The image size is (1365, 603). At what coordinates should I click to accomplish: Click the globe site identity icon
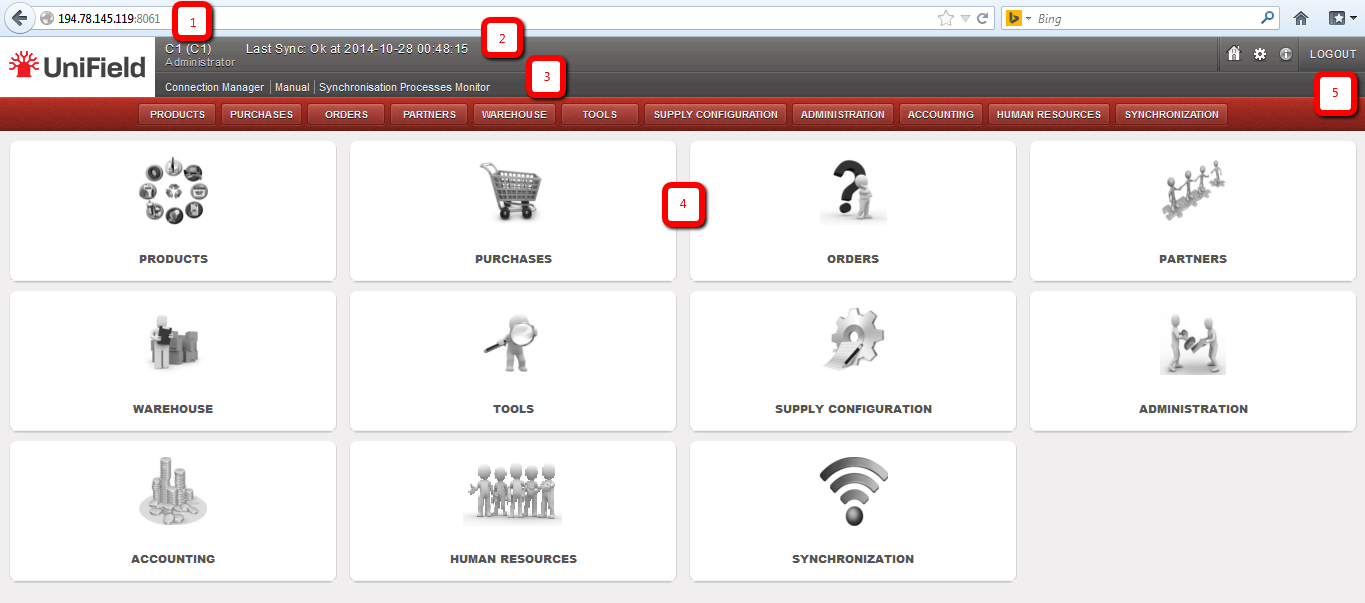tap(46, 18)
